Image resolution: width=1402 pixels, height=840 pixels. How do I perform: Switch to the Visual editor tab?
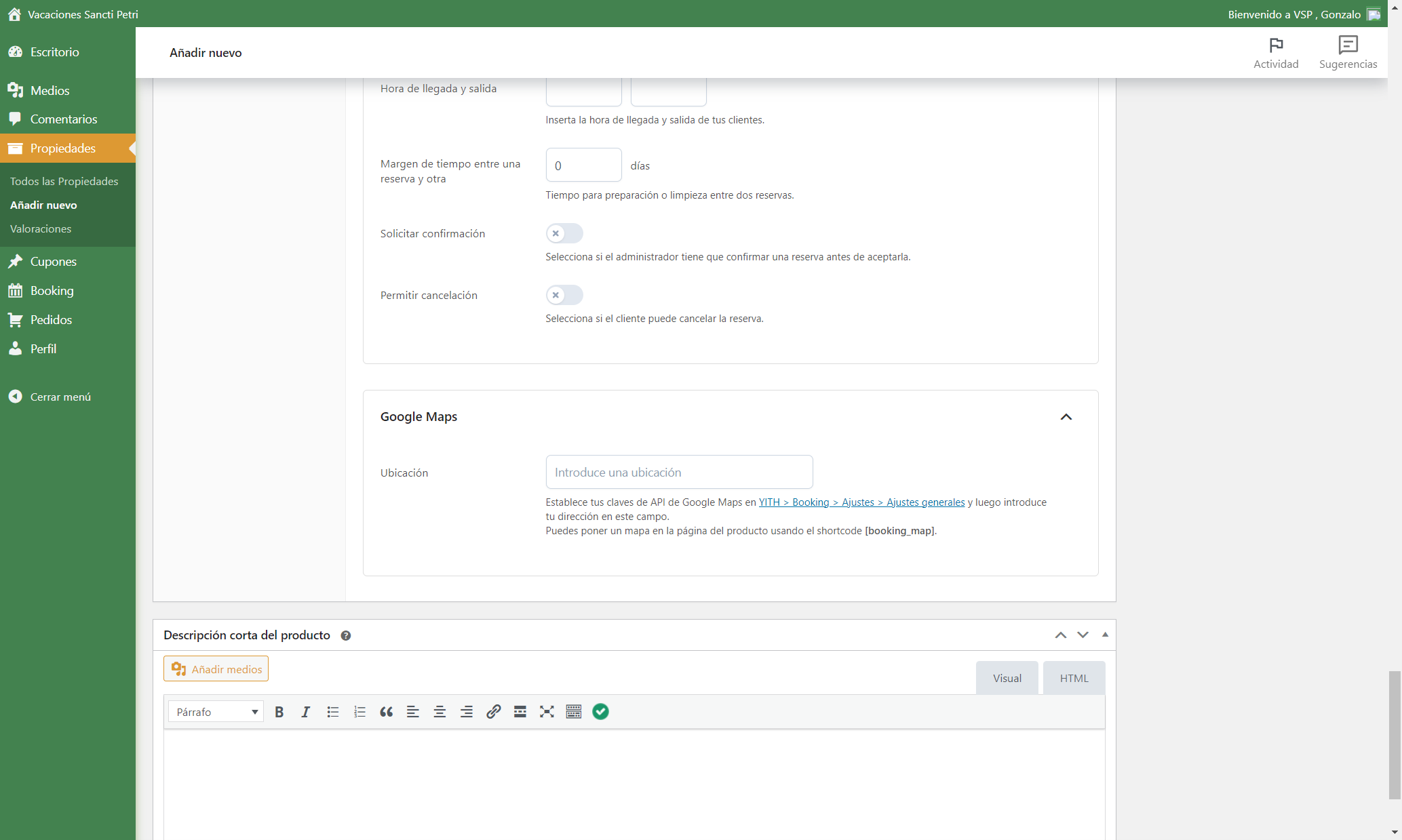tap(1007, 678)
